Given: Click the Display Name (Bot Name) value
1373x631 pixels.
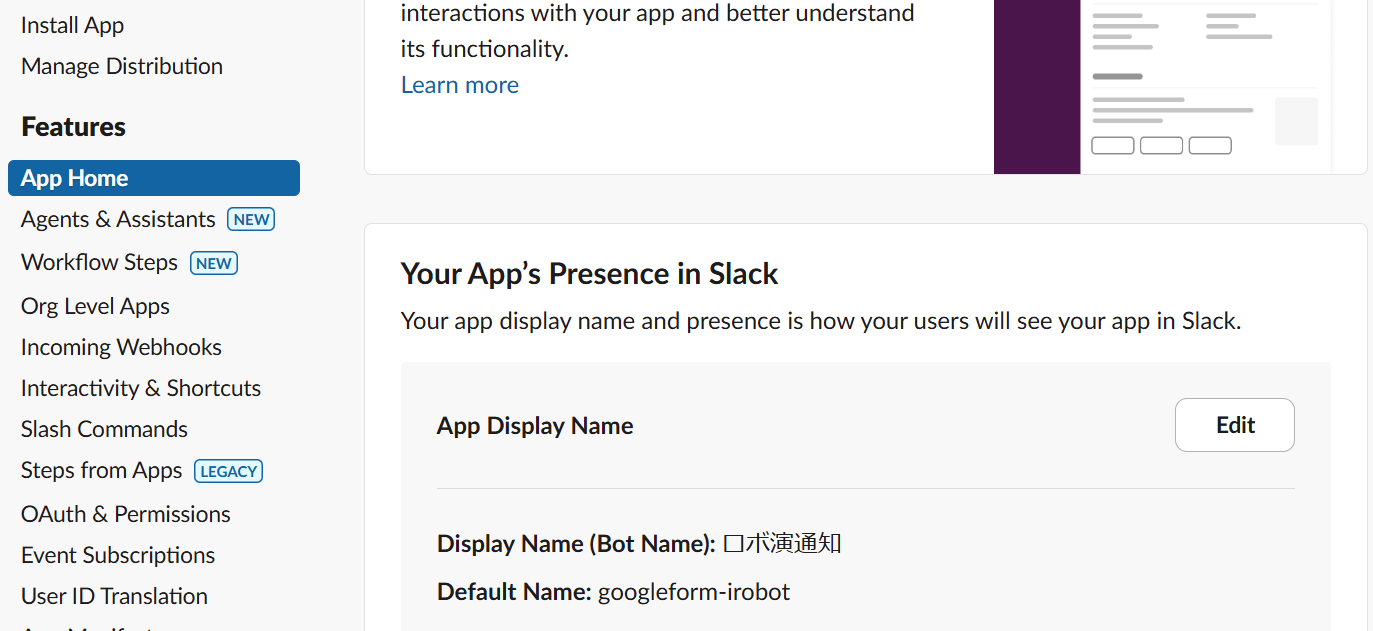Looking at the screenshot, I should 782,544.
